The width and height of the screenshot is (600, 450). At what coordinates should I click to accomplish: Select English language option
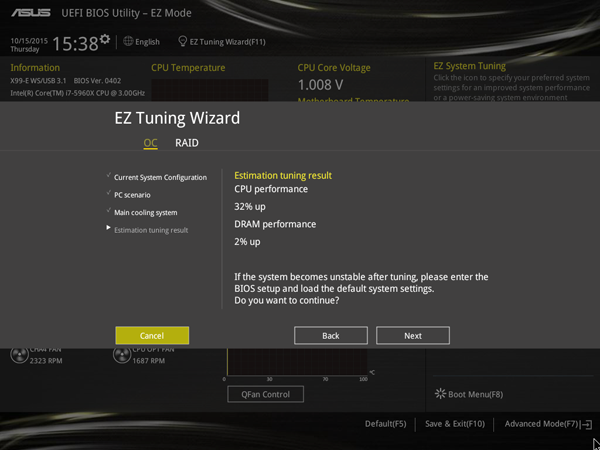click(x=147, y=42)
